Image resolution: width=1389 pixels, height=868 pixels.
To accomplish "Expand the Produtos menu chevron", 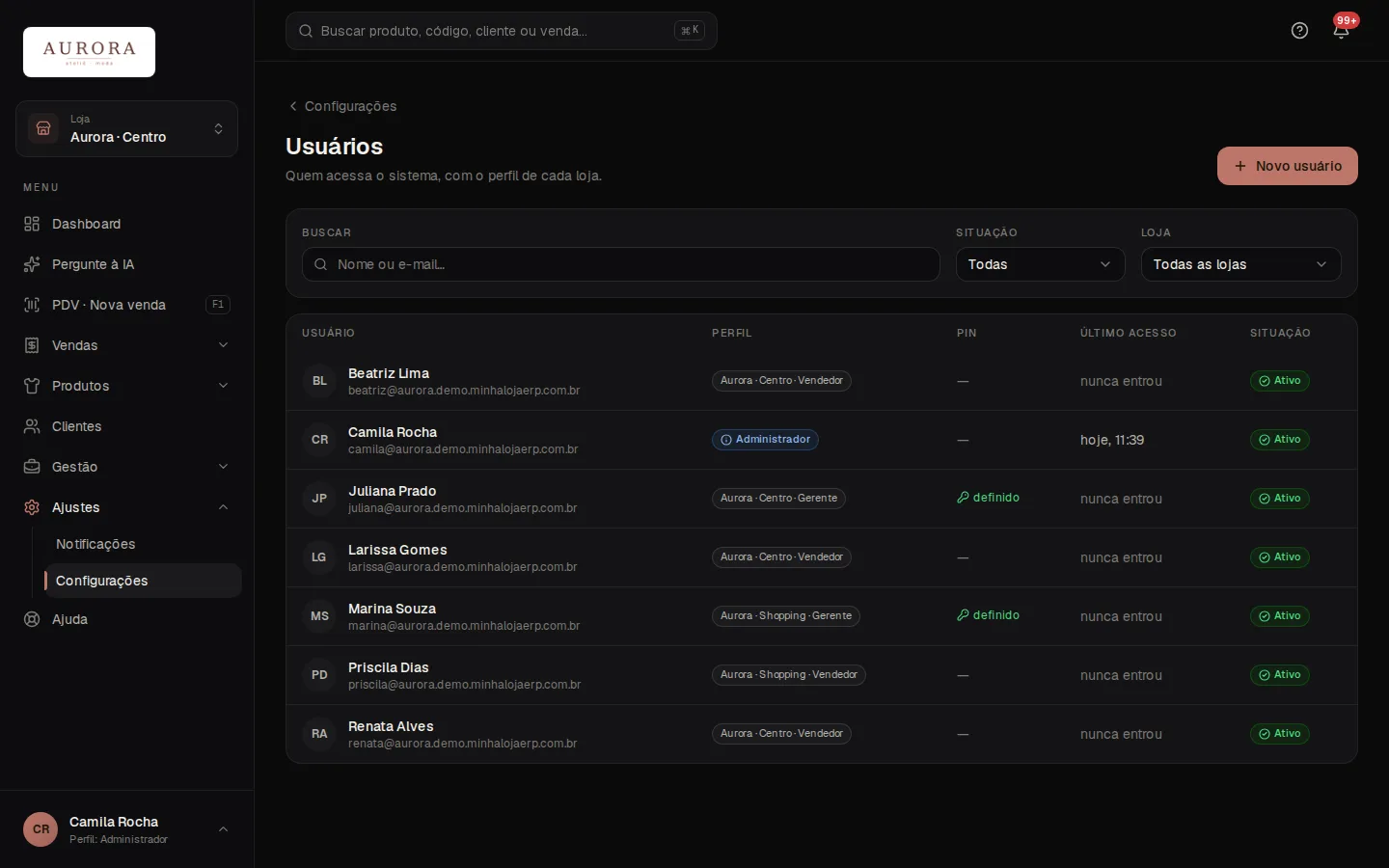I will click(223, 386).
